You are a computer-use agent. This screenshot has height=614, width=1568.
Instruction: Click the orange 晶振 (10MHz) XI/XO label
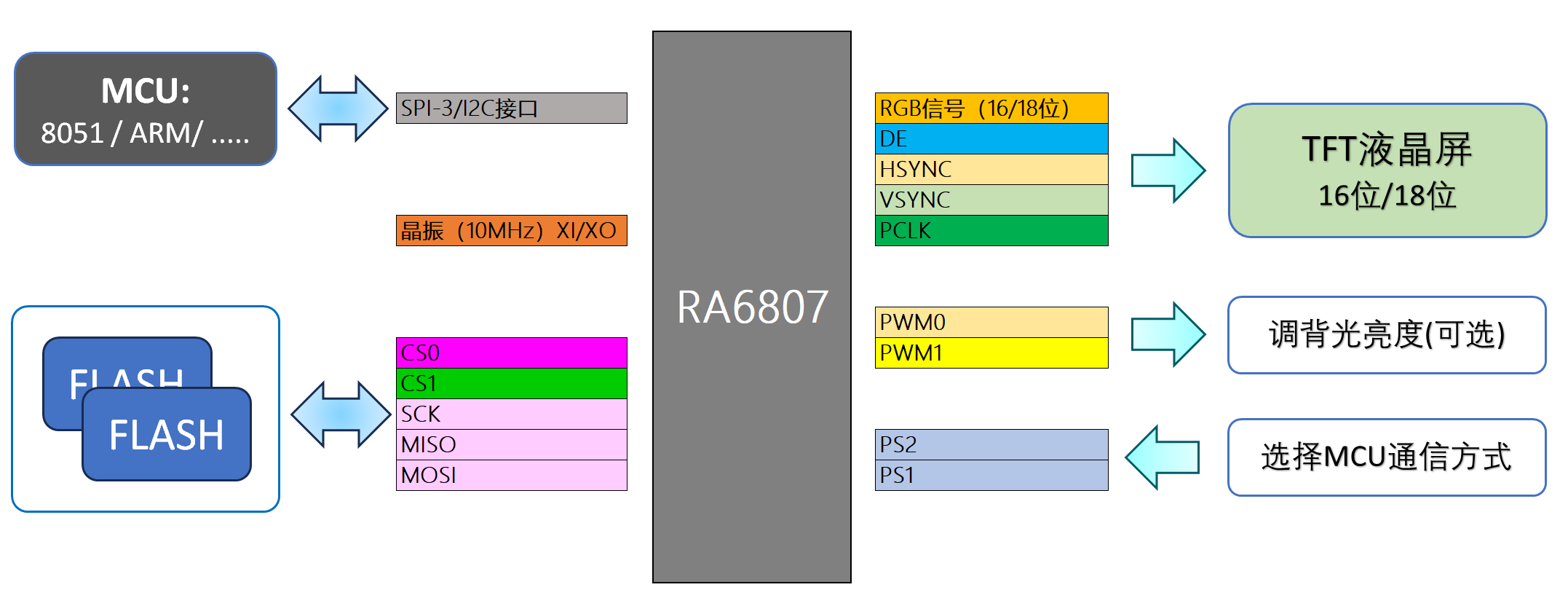coord(511,231)
